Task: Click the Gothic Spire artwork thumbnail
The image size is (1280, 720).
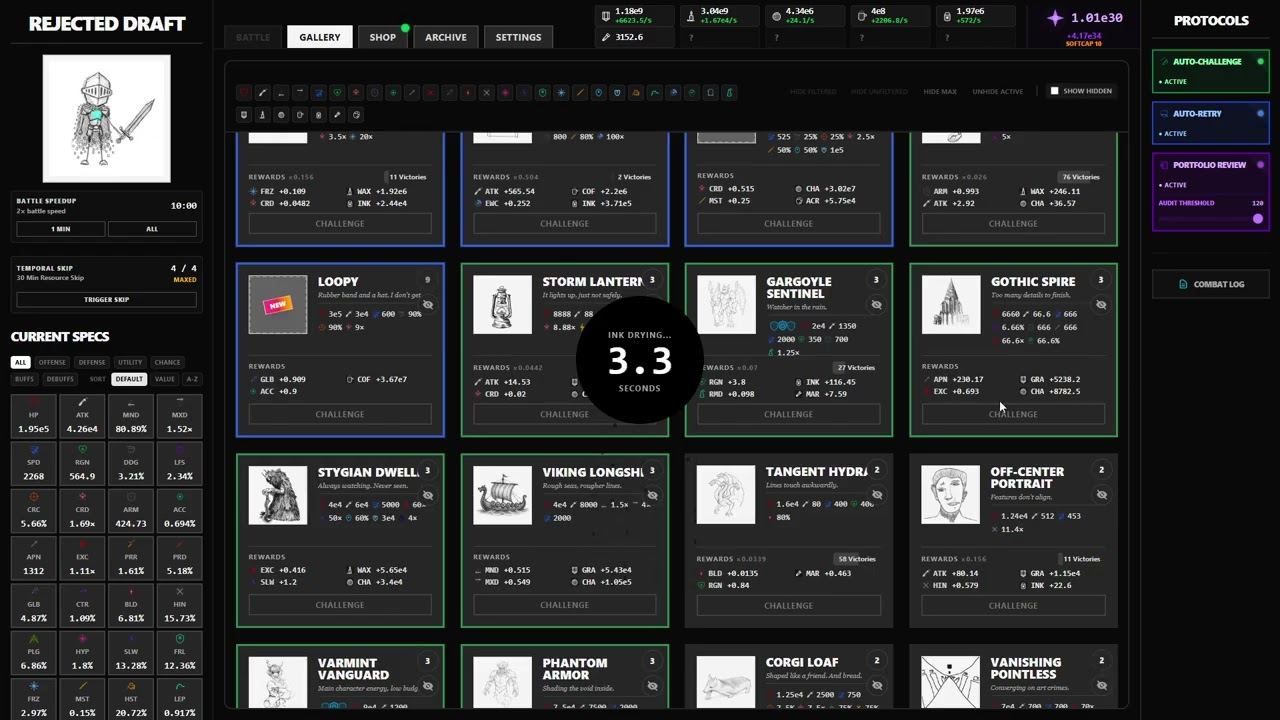Action: (x=951, y=305)
